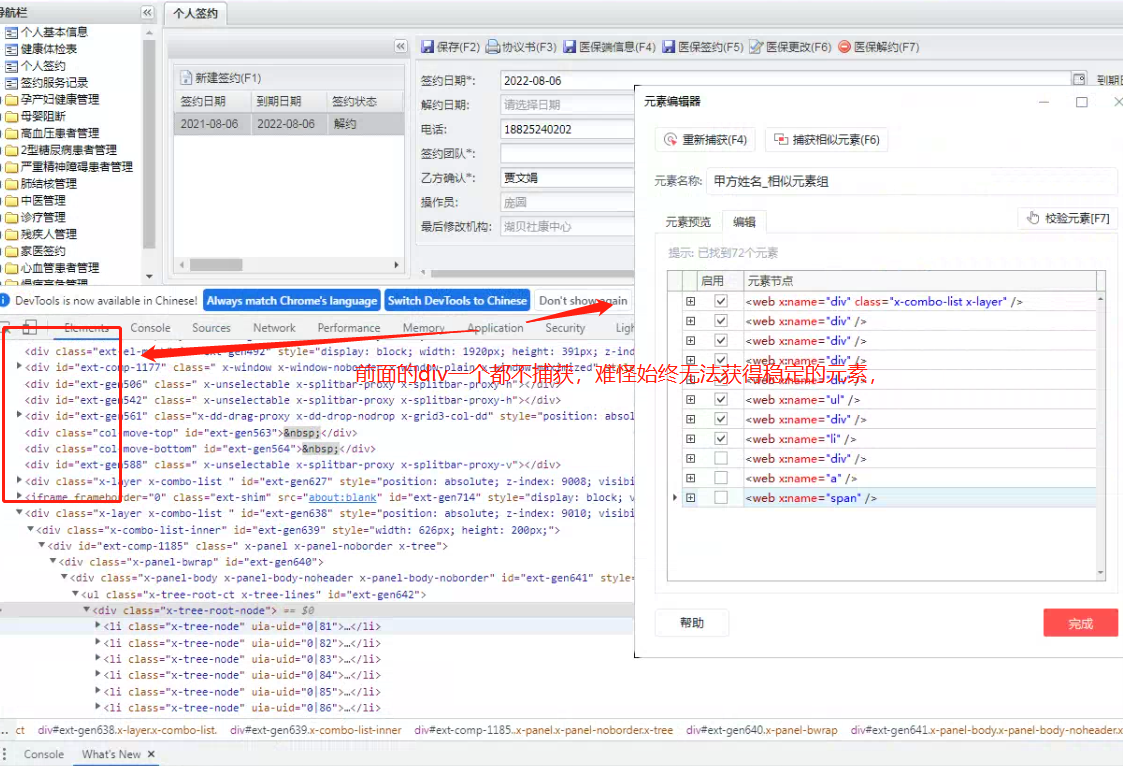Click the element node list vertical scrollbar

click(1101, 435)
